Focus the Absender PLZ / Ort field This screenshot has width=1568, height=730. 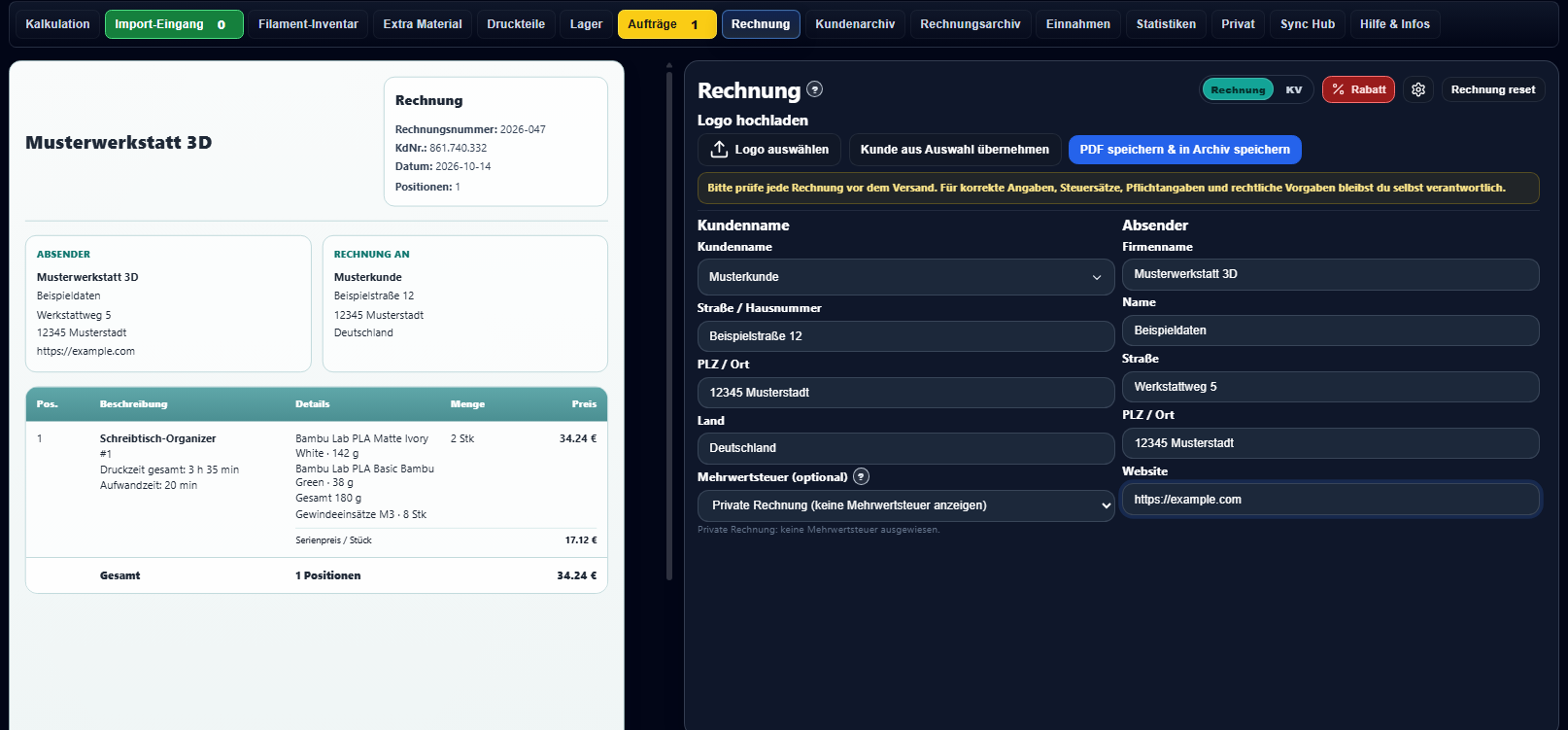1331,443
